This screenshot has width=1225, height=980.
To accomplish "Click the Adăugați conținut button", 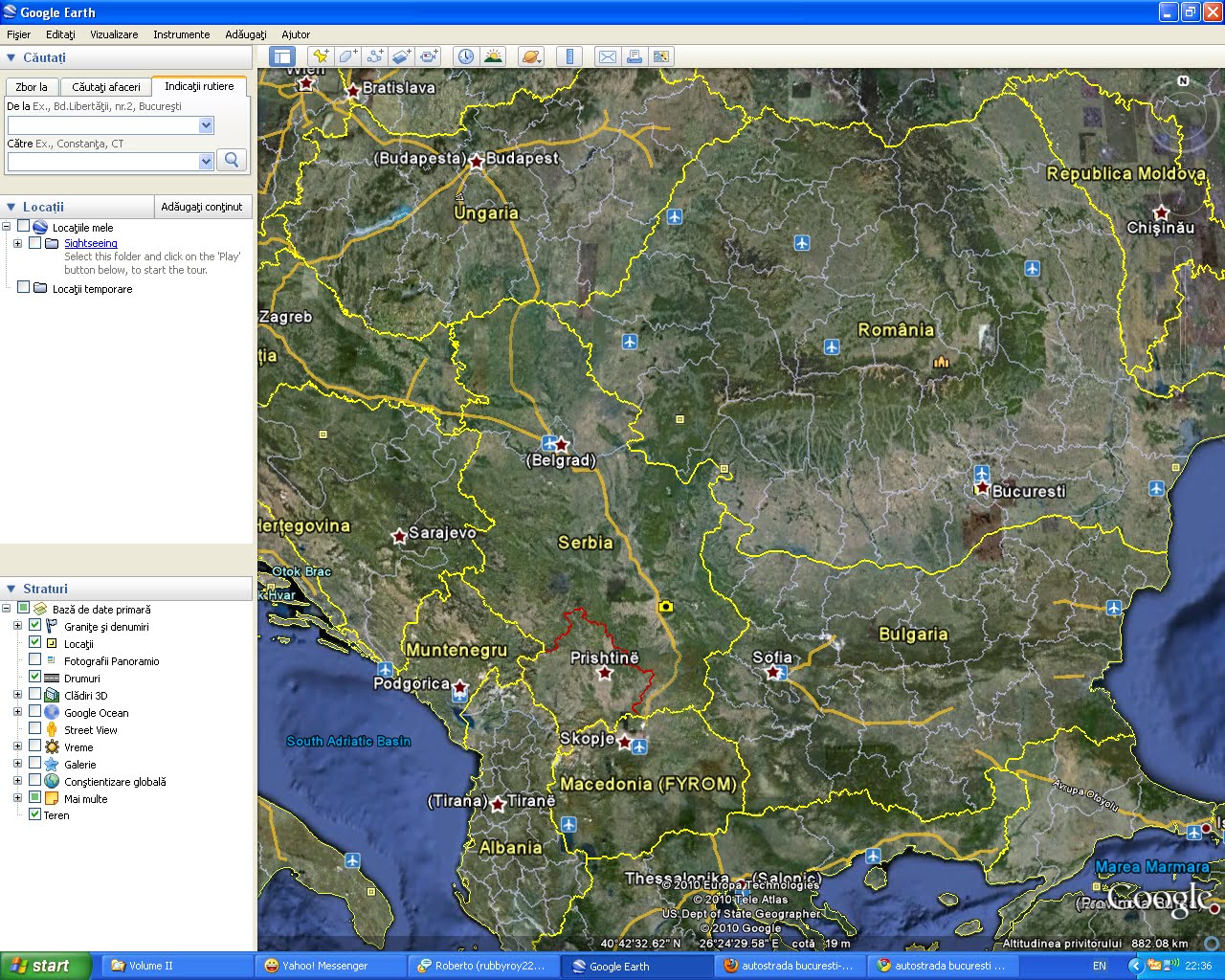I will pyautogui.click(x=202, y=207).
